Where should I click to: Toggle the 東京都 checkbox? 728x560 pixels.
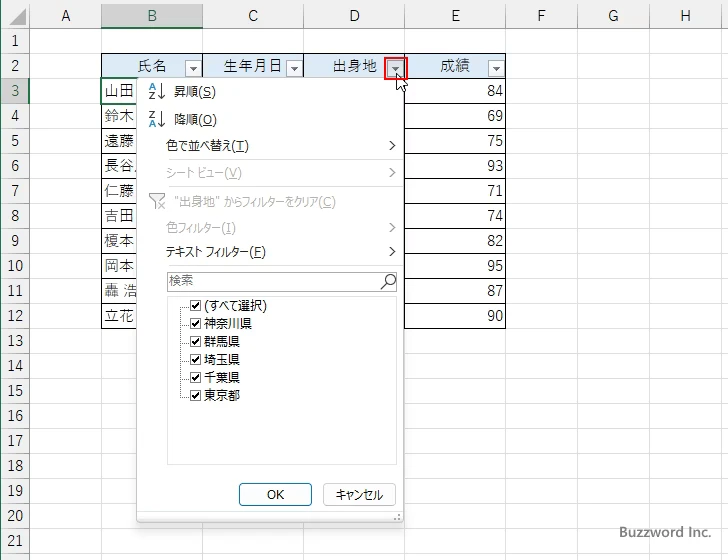click(x=196, y=395)
